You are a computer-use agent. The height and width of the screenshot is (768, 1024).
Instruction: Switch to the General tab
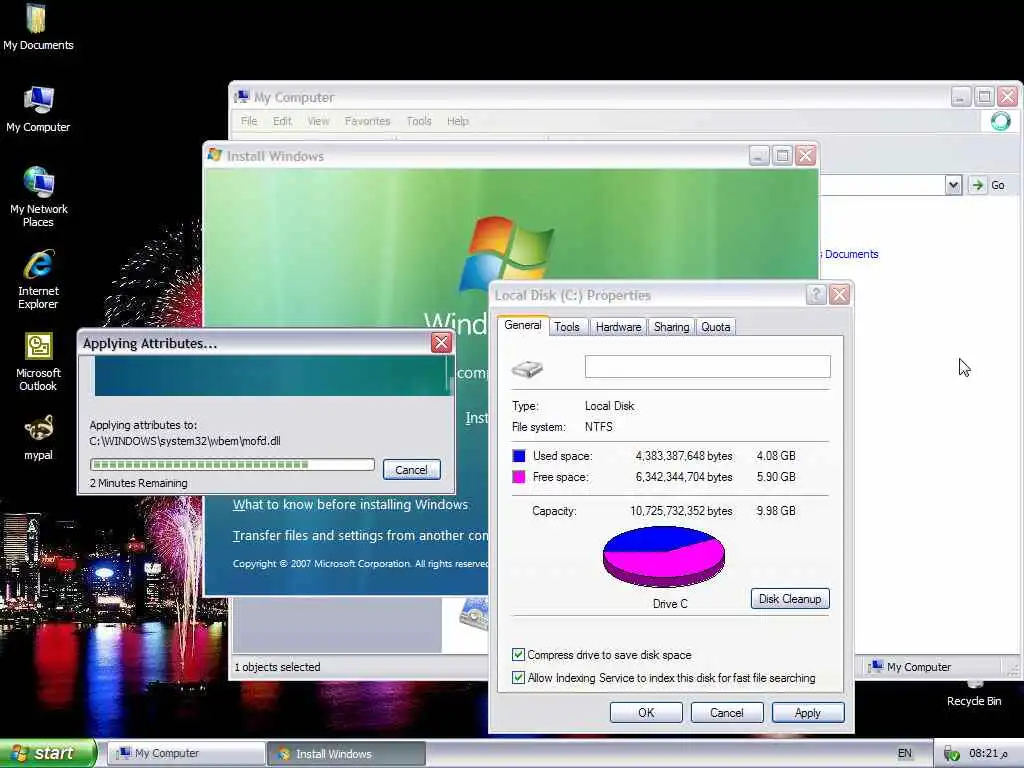(522, 325)
